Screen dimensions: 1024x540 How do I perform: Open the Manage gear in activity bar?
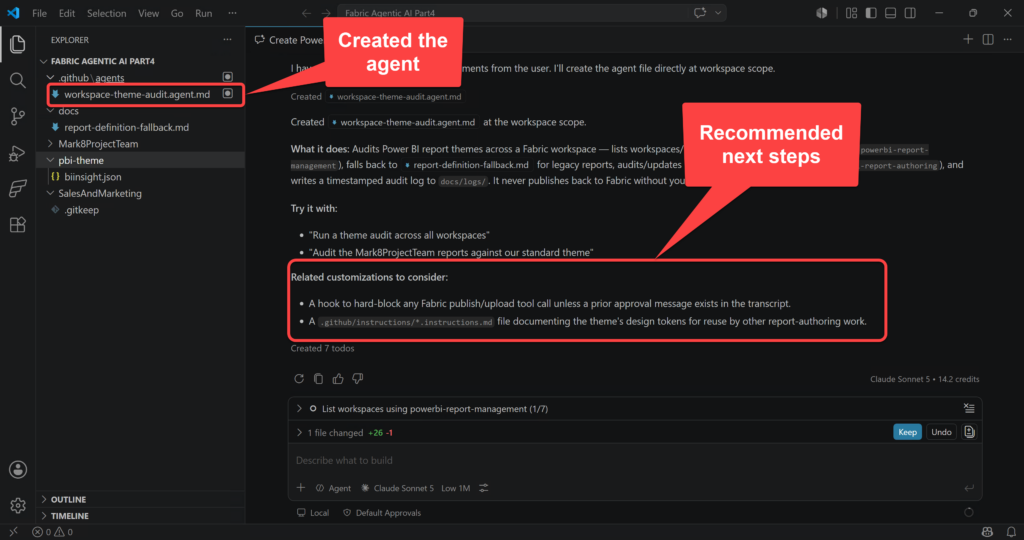click(x=18, y=505)
